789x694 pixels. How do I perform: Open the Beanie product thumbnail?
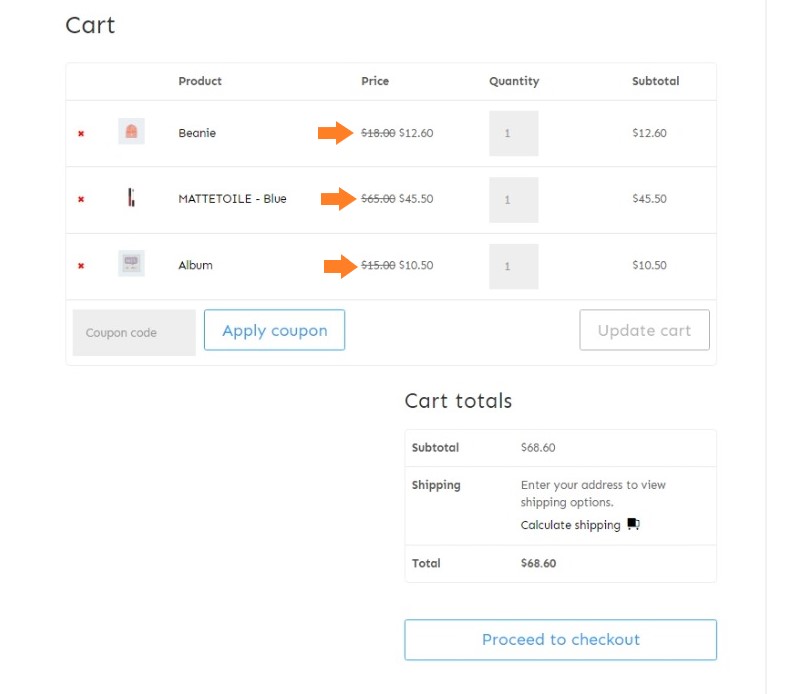(131, 131)
